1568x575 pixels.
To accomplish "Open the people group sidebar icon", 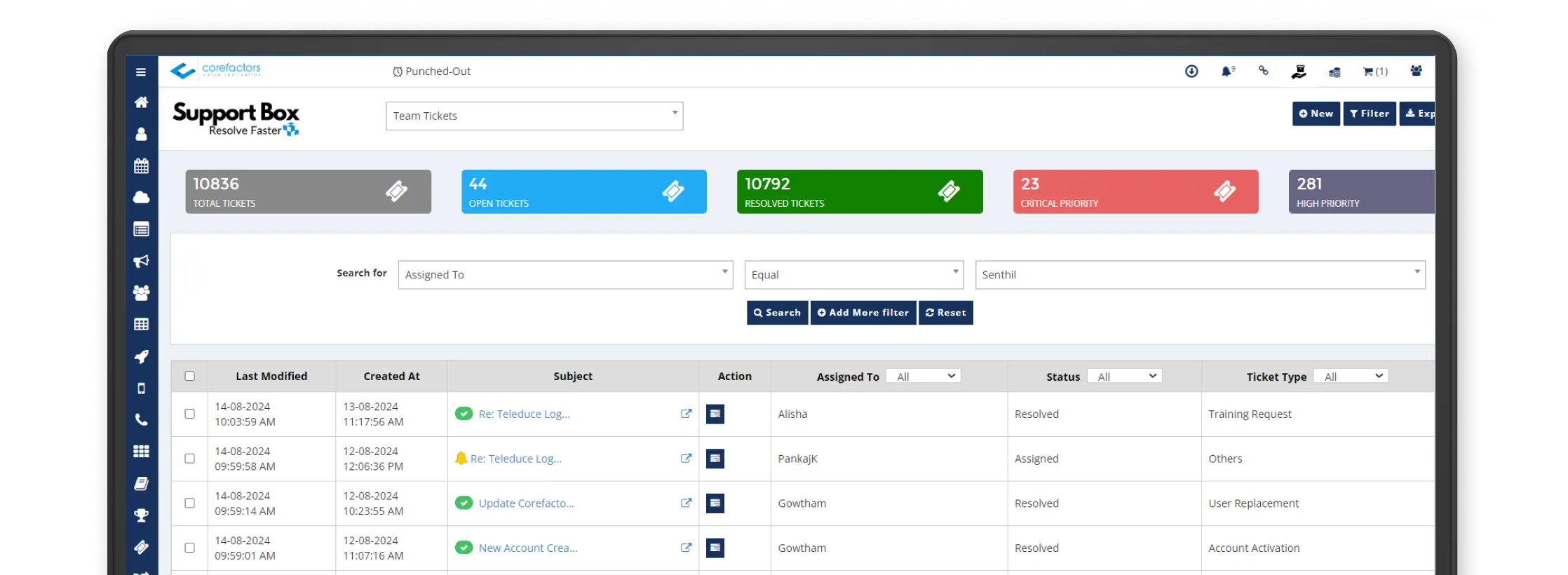I will [x=141, y=292].
